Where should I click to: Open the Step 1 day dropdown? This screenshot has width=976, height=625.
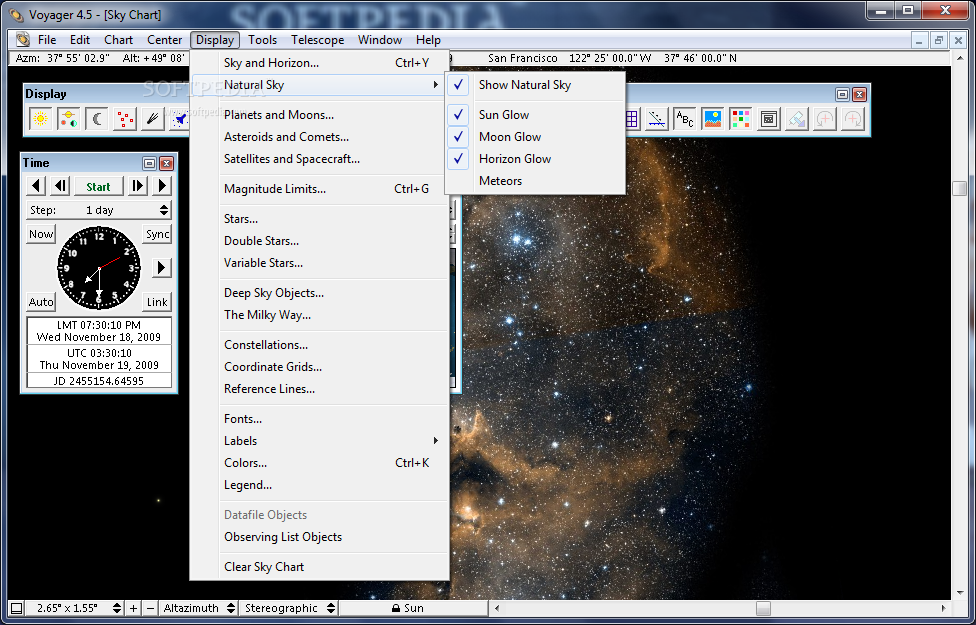(99, 210)
